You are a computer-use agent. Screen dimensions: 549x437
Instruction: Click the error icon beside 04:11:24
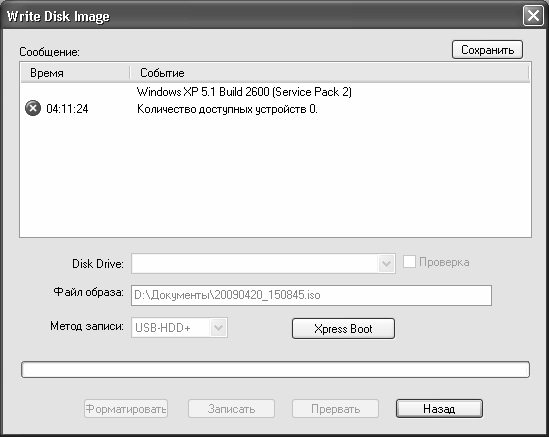[x=33, y=108]
